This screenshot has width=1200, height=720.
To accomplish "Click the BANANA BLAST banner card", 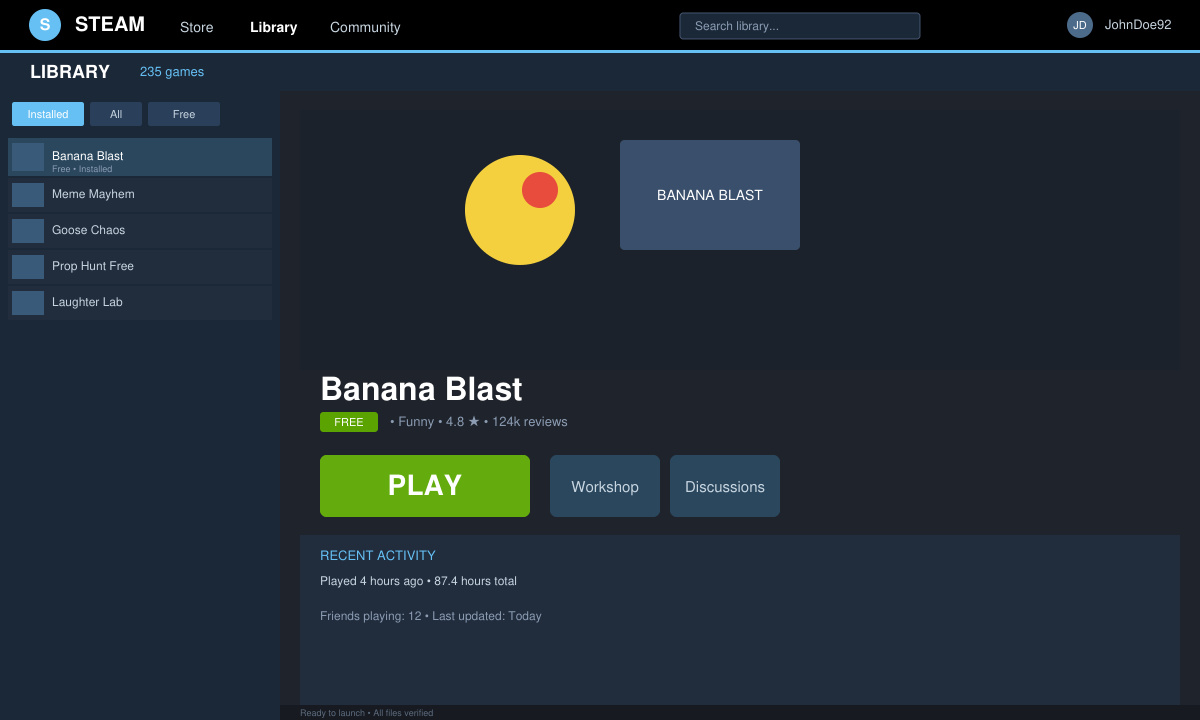I will (710, 195).
